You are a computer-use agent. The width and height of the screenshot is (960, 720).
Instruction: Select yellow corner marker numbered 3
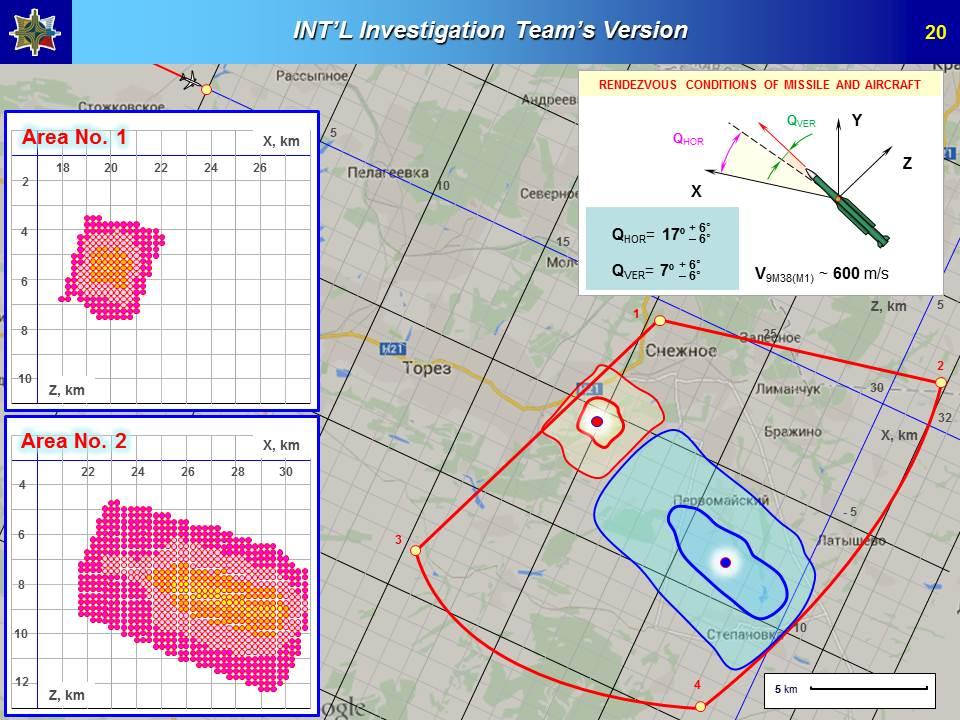[416, 550]
